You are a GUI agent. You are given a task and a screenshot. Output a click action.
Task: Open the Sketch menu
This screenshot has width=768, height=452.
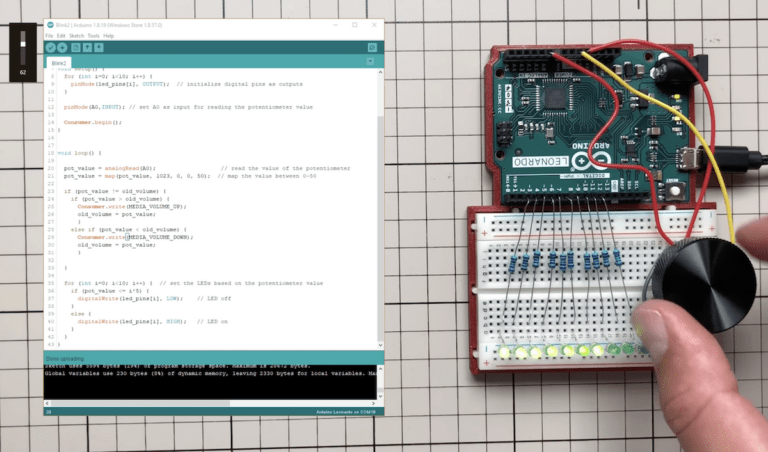(x=77, y=35)
